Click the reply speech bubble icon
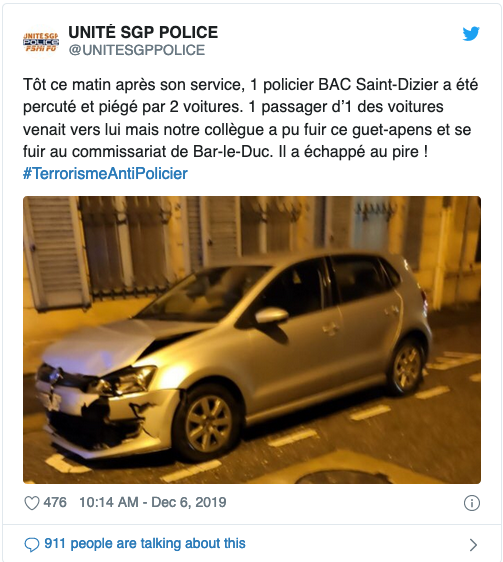This screenshot has width=503, height=562. [x=32, y=544]
